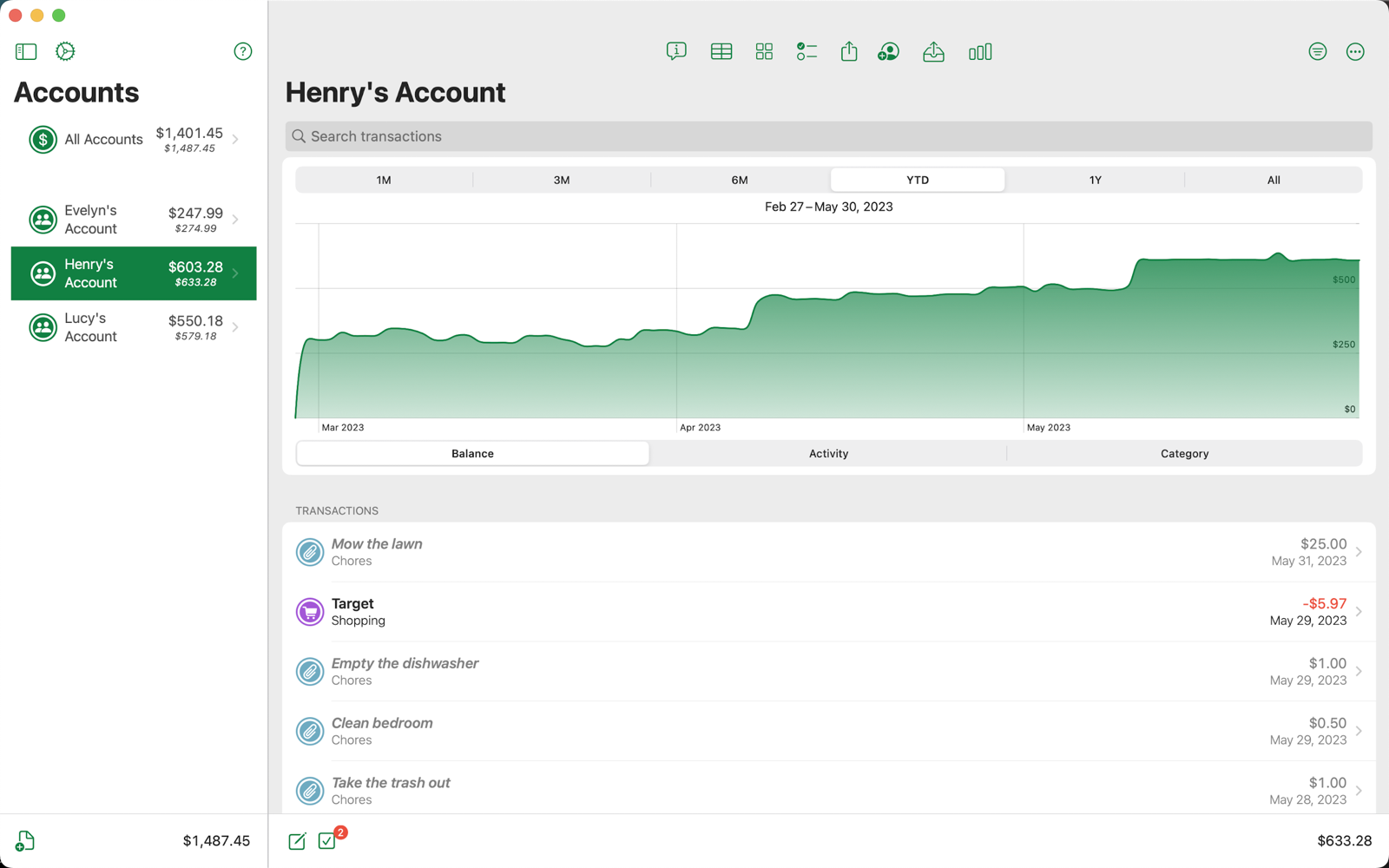Switch to the Activity tab
Image resolution: width=1389 pixels, height=868 pixels.
tap(828, 453)
